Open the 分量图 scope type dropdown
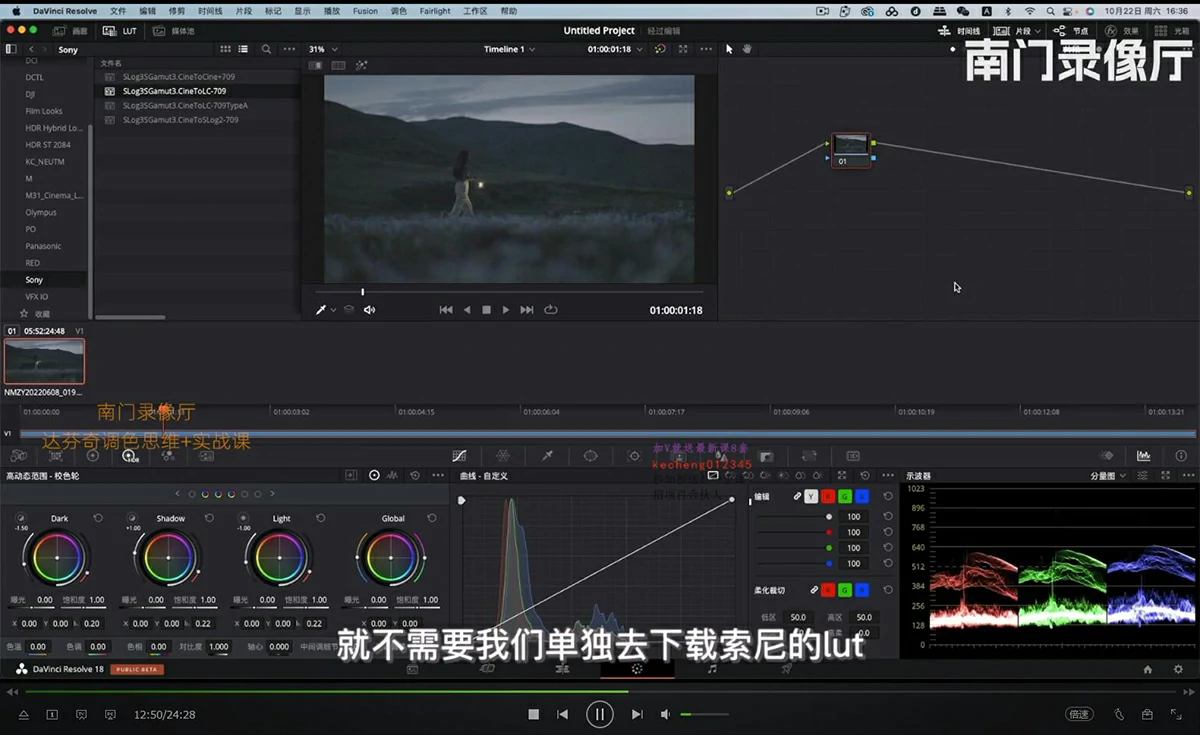 [x=1108, y=476]
